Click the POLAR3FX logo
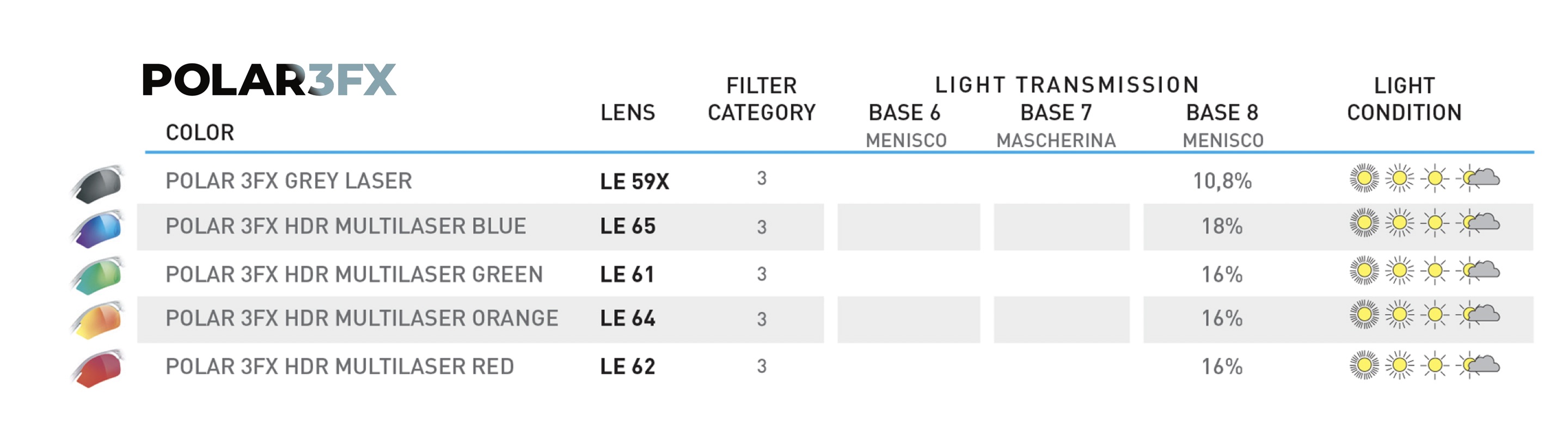The height and width of the screenshot is (429, 1568). coord(269,81)
